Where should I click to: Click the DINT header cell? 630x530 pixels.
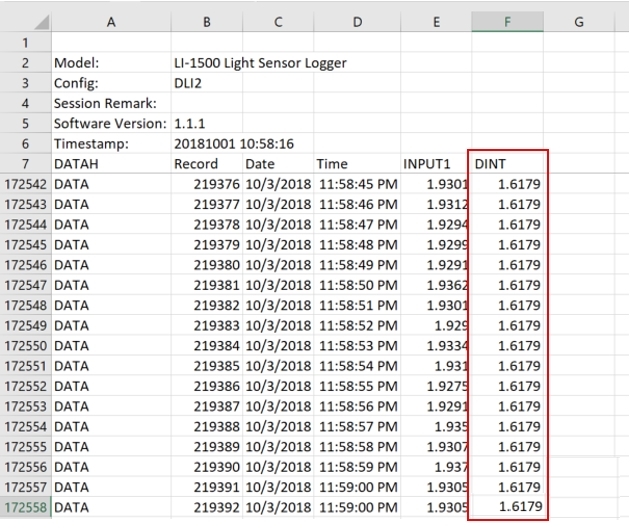click(x=507, y=164)
